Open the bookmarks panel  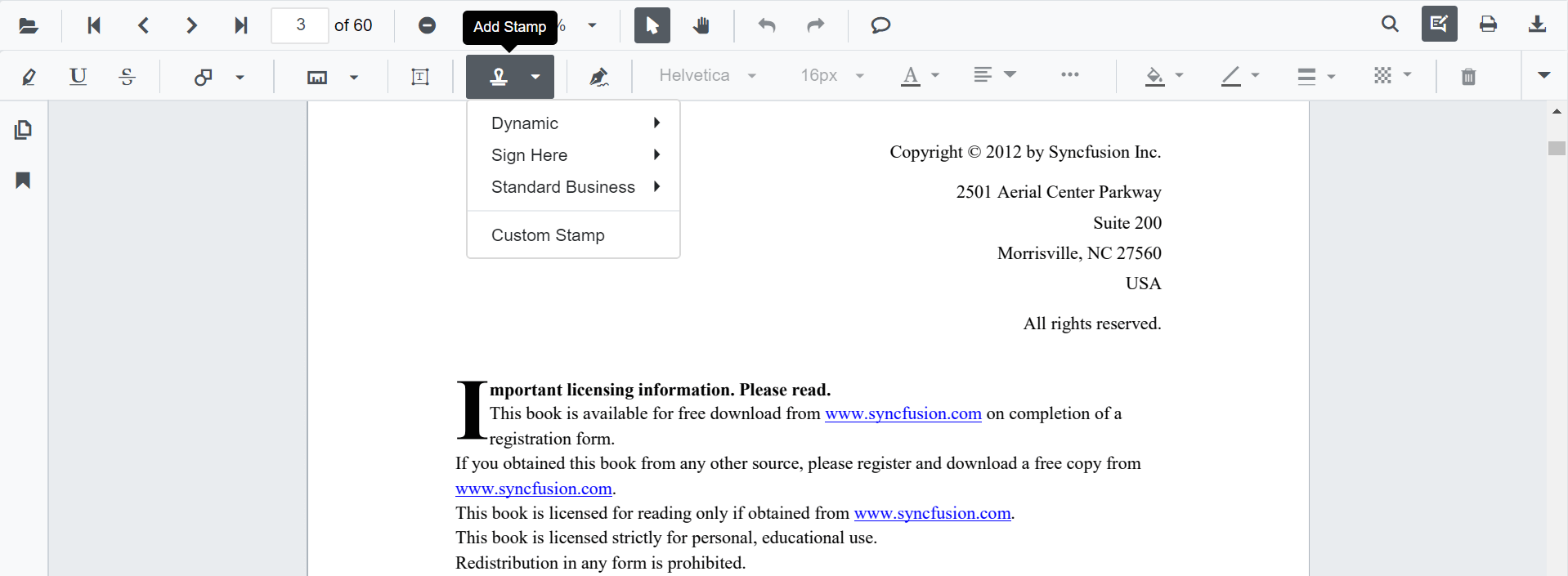tap(23, 181)
